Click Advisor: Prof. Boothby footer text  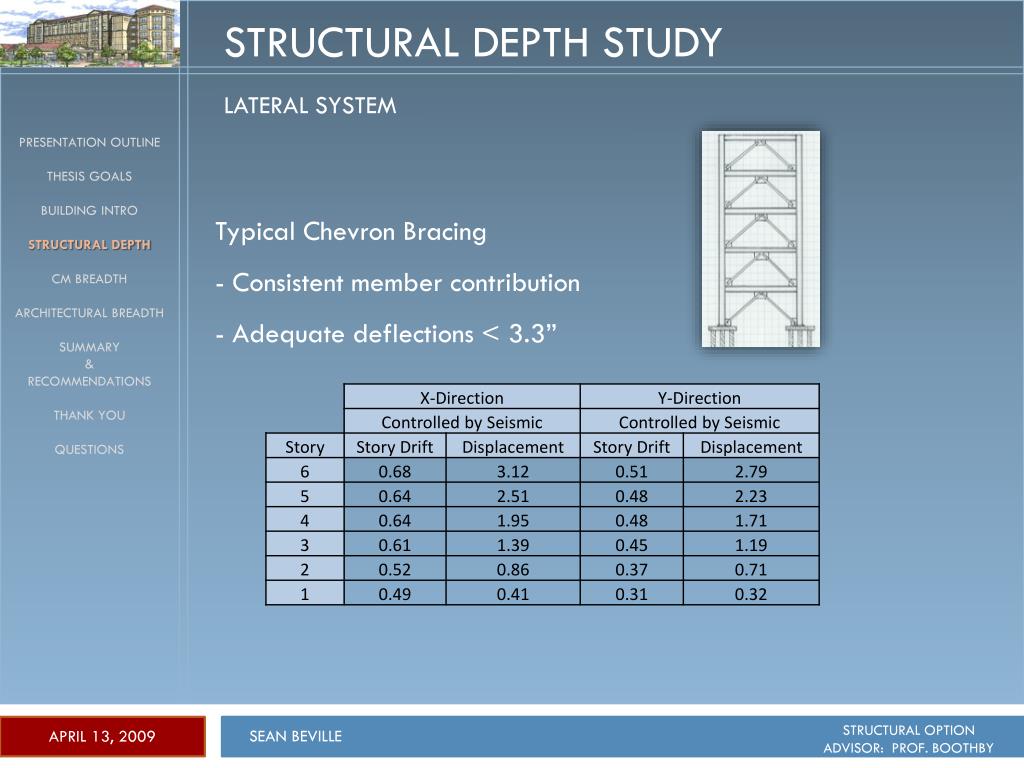(908, 748)
